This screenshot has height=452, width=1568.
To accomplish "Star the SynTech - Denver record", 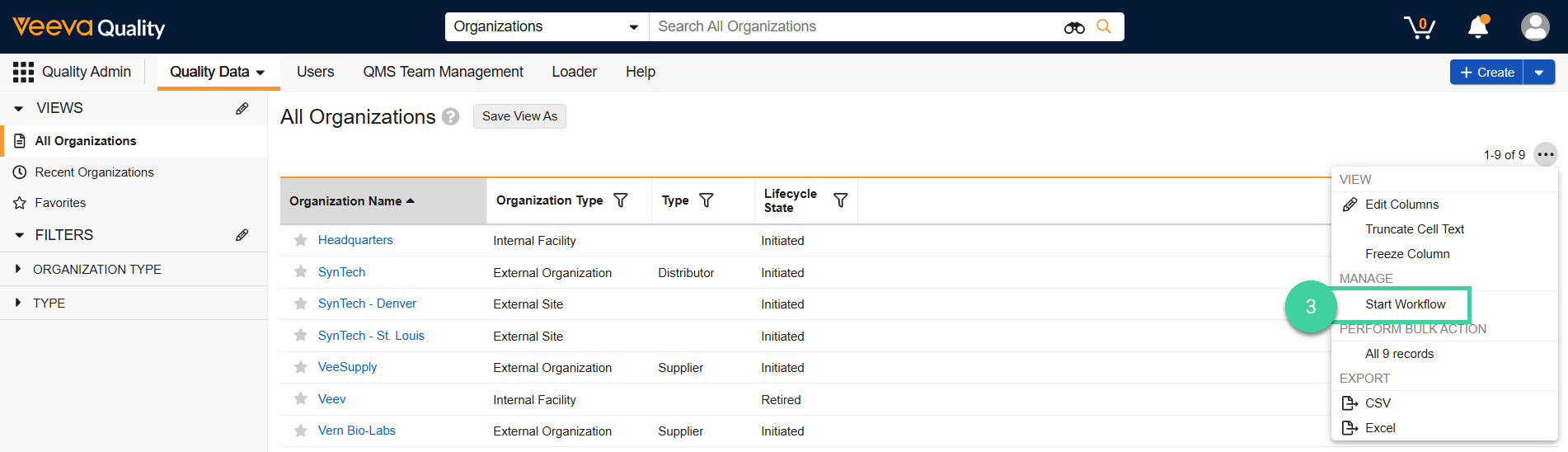I will pos(301,304).
